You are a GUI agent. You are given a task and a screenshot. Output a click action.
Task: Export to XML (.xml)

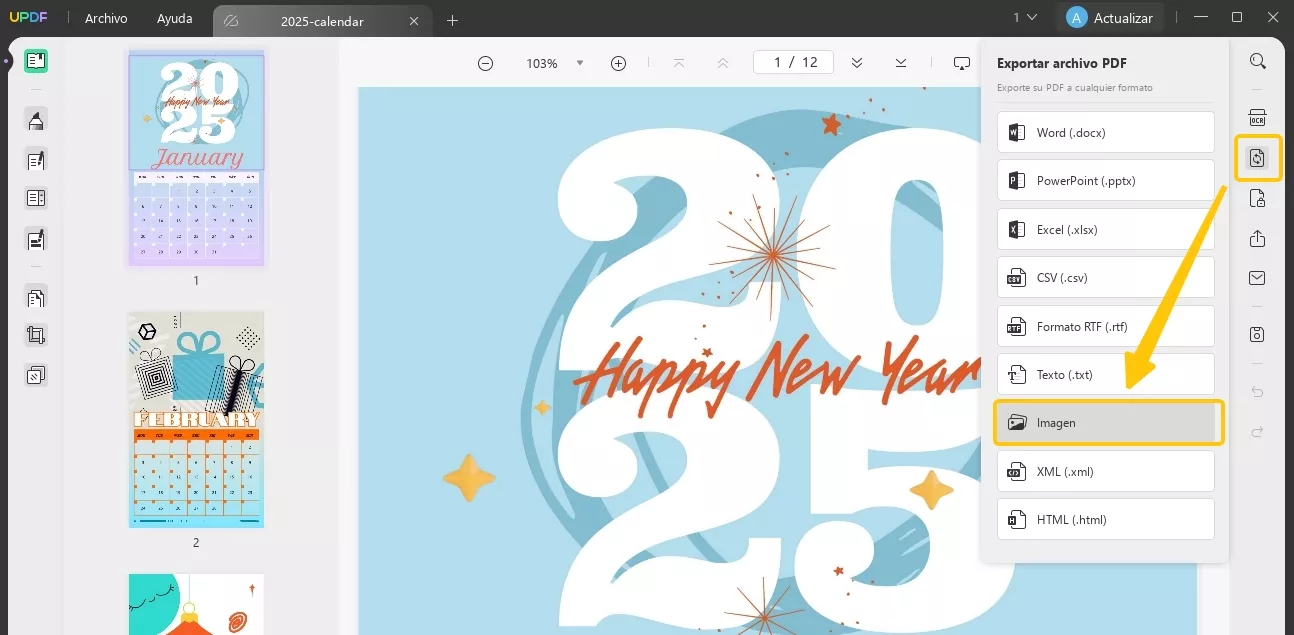1105,471
